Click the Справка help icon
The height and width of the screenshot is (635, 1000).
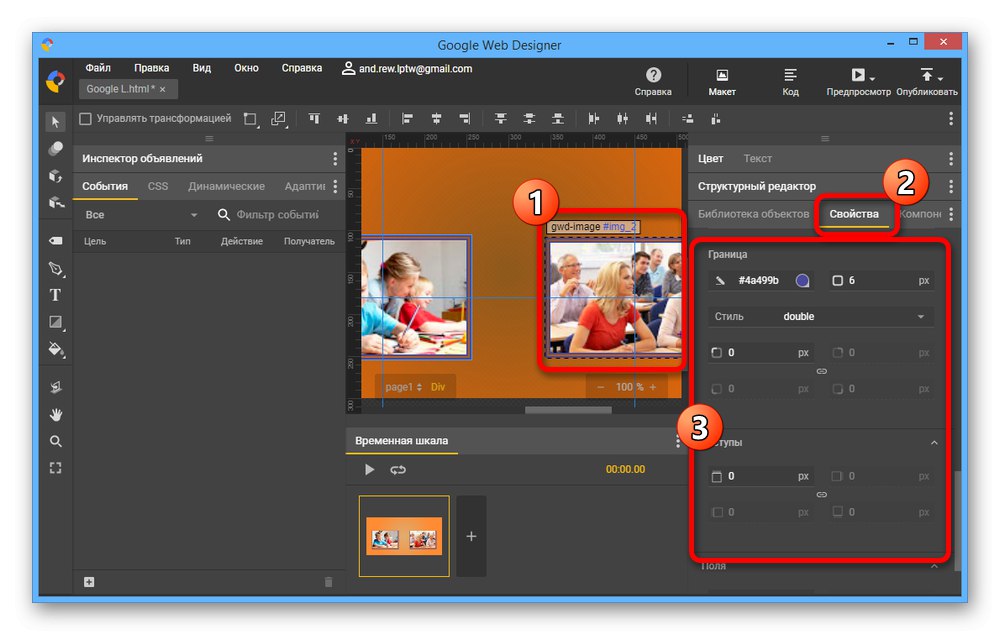pos(653,76)
